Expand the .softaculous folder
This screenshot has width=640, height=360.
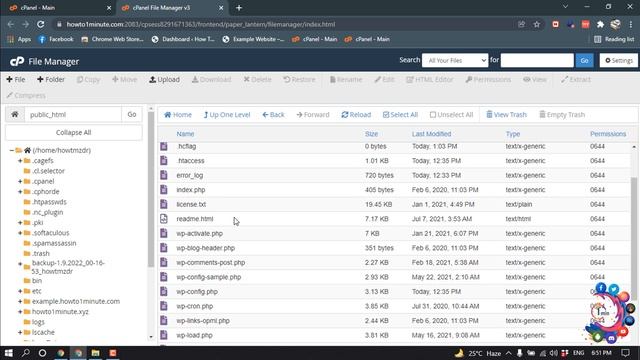(x=20, y=233)
